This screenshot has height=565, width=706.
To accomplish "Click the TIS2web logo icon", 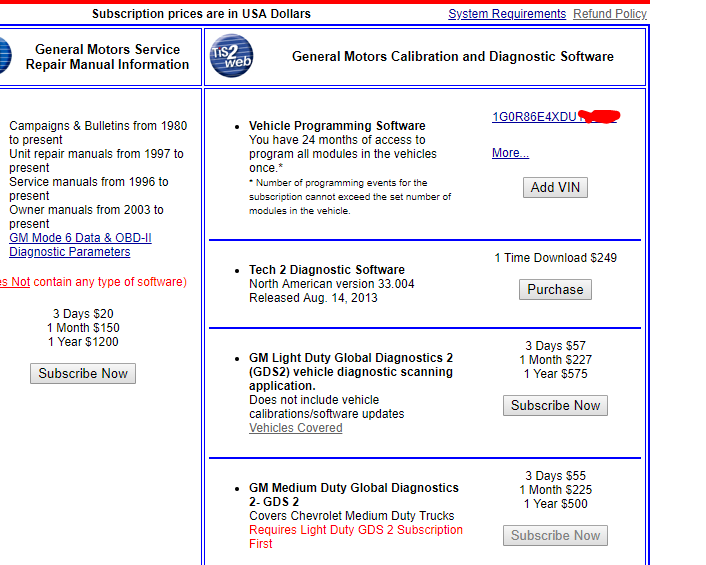I will click(231, 56).
